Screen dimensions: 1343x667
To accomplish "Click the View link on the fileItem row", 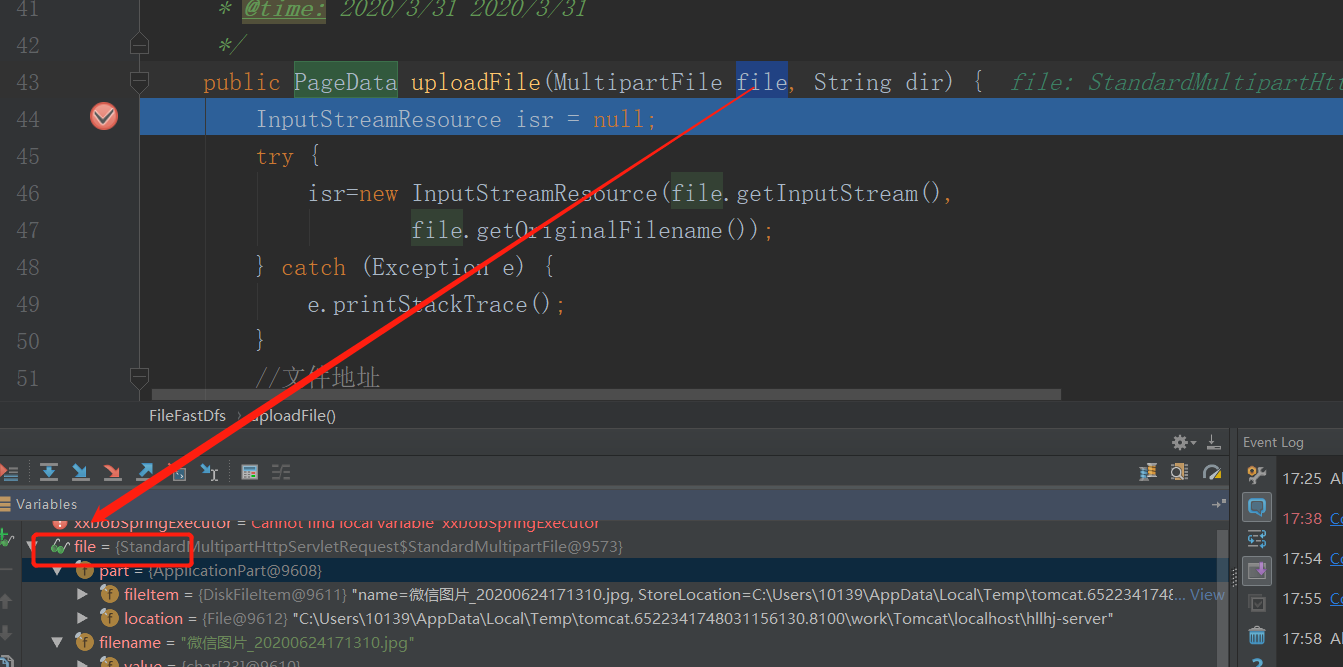I will (x=1207, y=594).
